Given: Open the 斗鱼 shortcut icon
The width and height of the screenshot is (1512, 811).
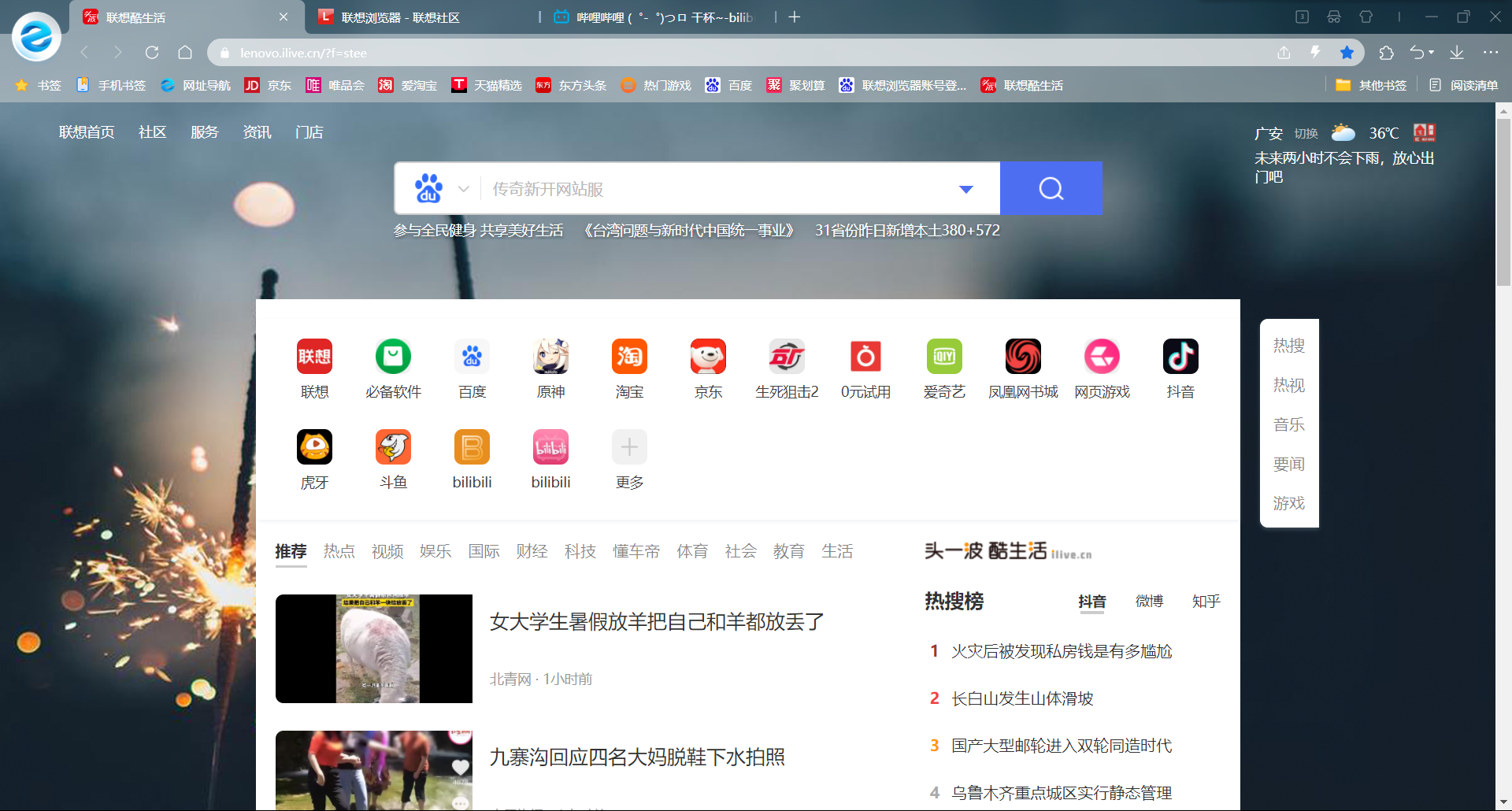Looking at the screenshot, I should 393,447.
